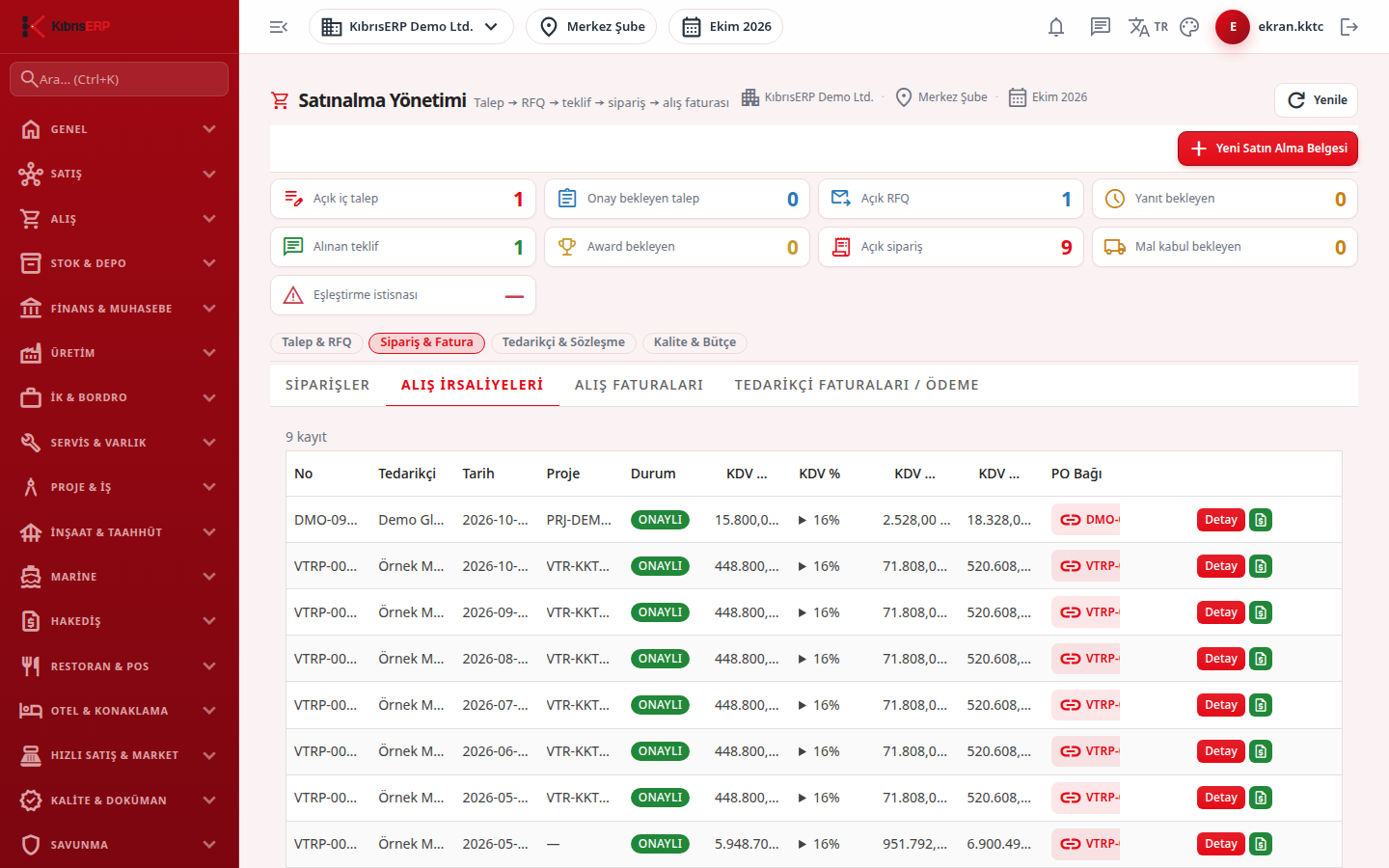1389x868 pixels.
Task: Expand the Stok & Depo sidebar section
Action: (120, 263)
